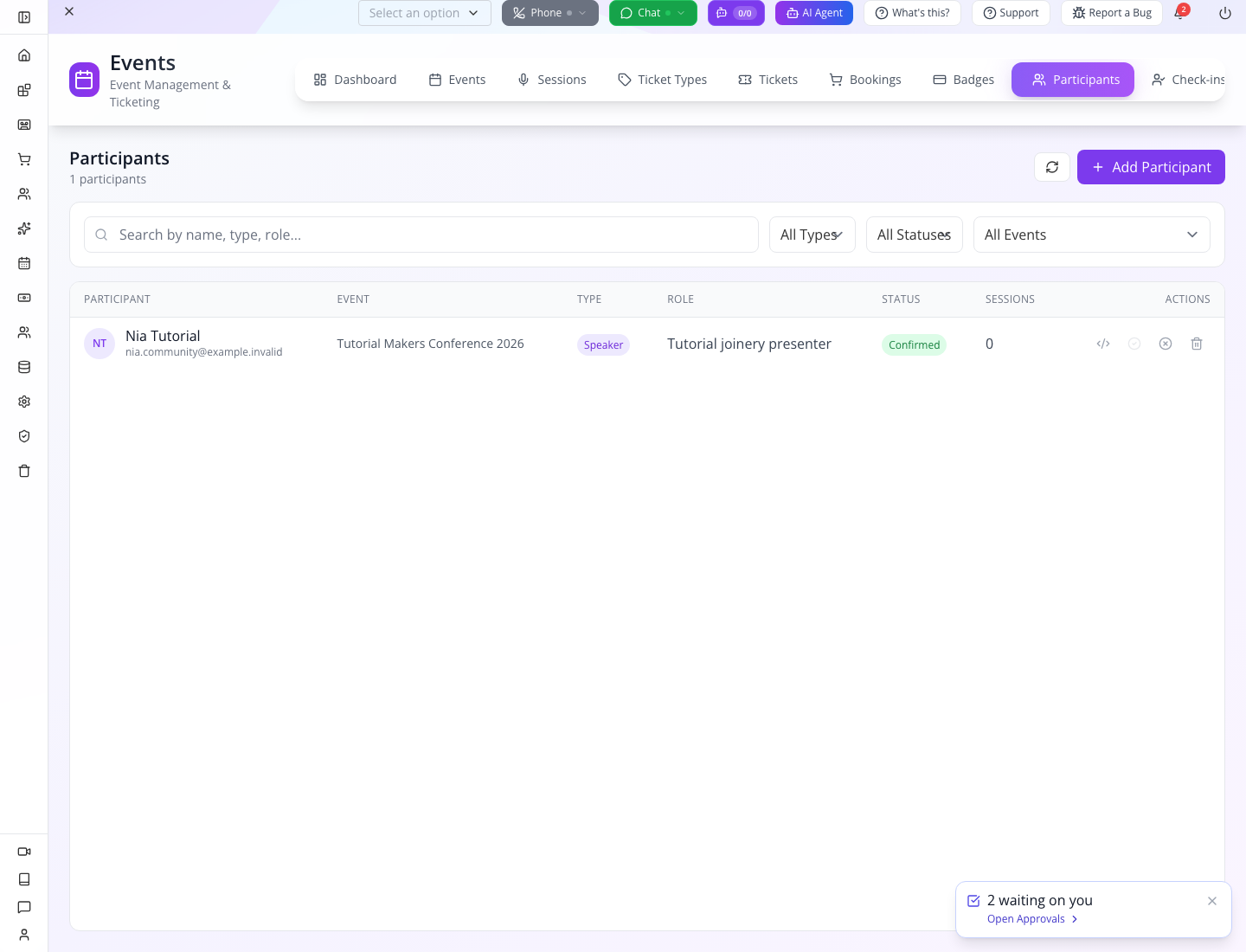Click nia.community@example.invalid email text
The height and width of the screenshot is (952, 1246).
pos(204,352)
